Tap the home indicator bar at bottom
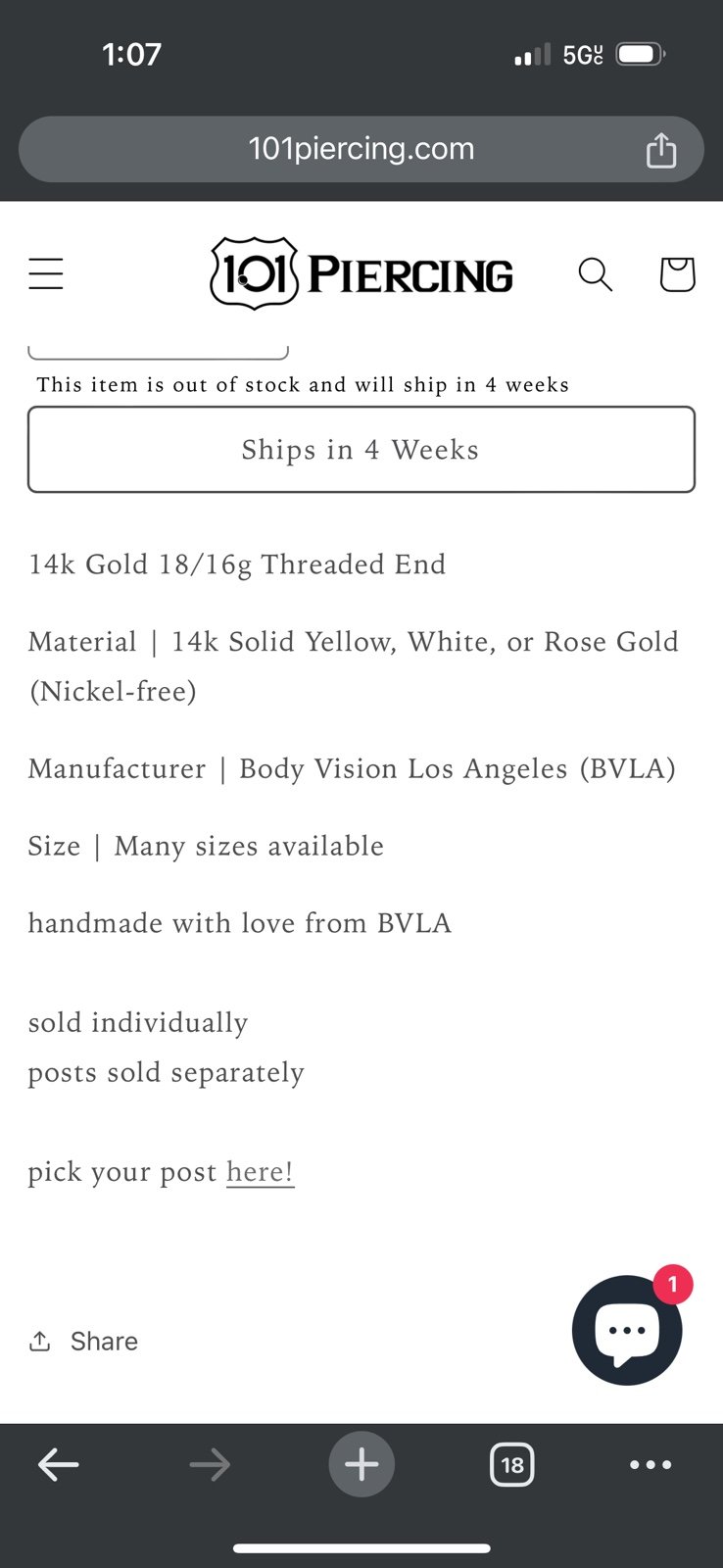723x1568 pixels. [361, 1548]
